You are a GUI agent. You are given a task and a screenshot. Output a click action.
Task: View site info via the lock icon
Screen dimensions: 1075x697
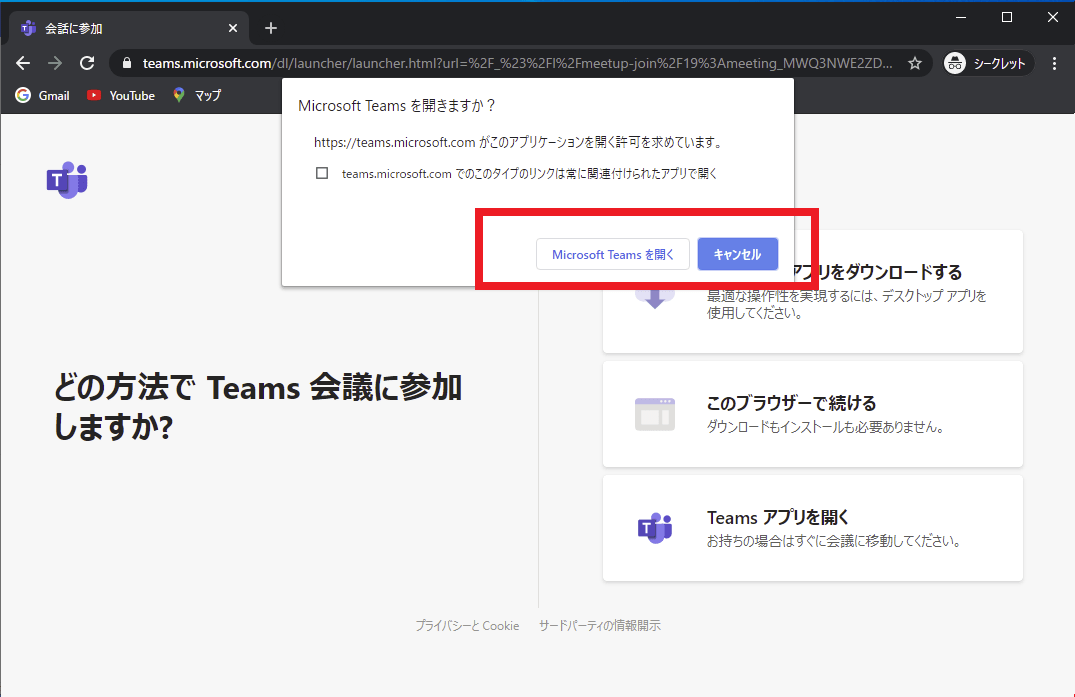tap(127, 63)
